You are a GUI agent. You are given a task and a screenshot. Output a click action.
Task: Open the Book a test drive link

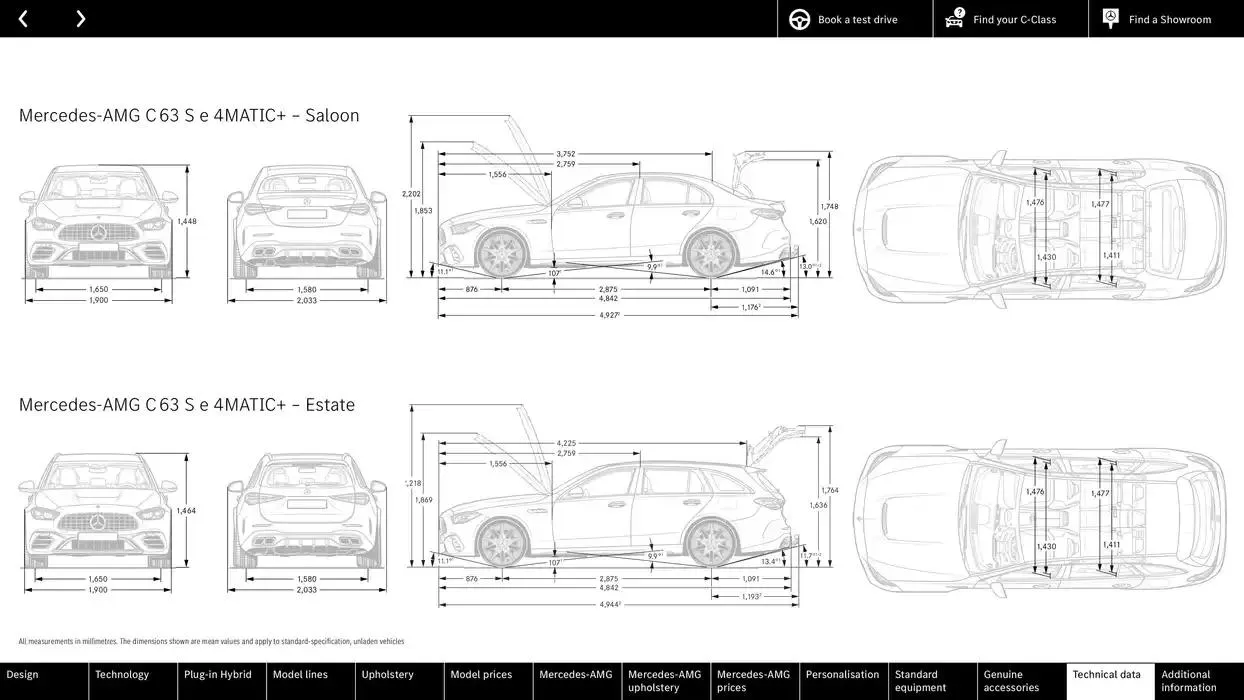[857, 18]
